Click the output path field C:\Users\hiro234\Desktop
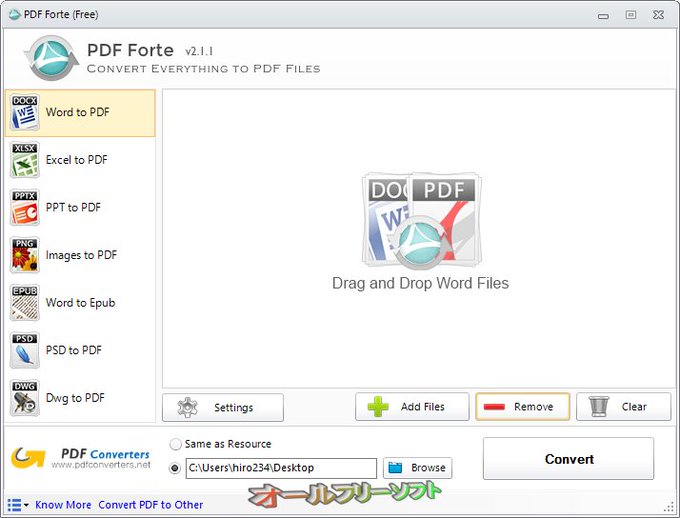The image size is (680, 518). pyautogui.click(x=281, y=468)
